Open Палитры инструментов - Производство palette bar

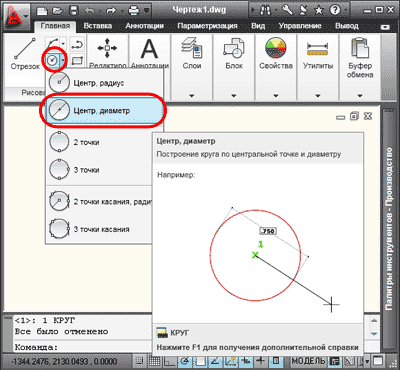[x=389, y=230]
